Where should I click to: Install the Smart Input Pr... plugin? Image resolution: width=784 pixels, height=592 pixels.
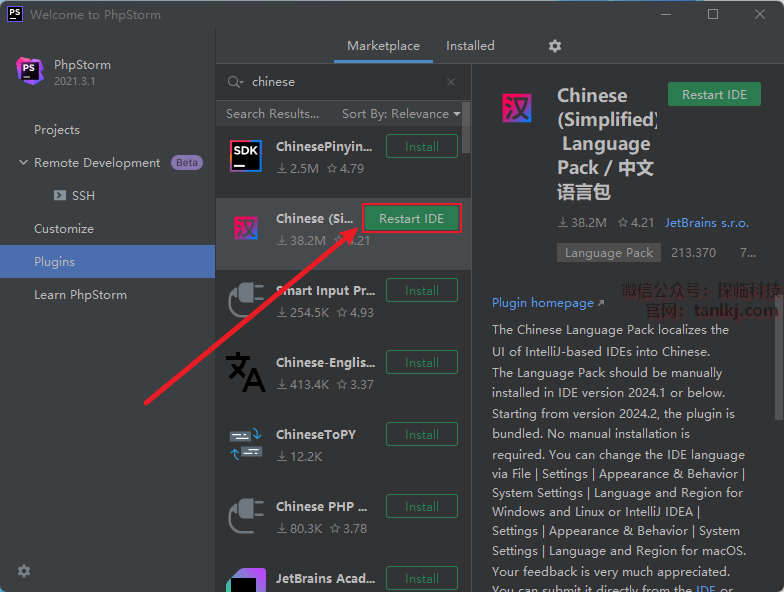point(422,290)
